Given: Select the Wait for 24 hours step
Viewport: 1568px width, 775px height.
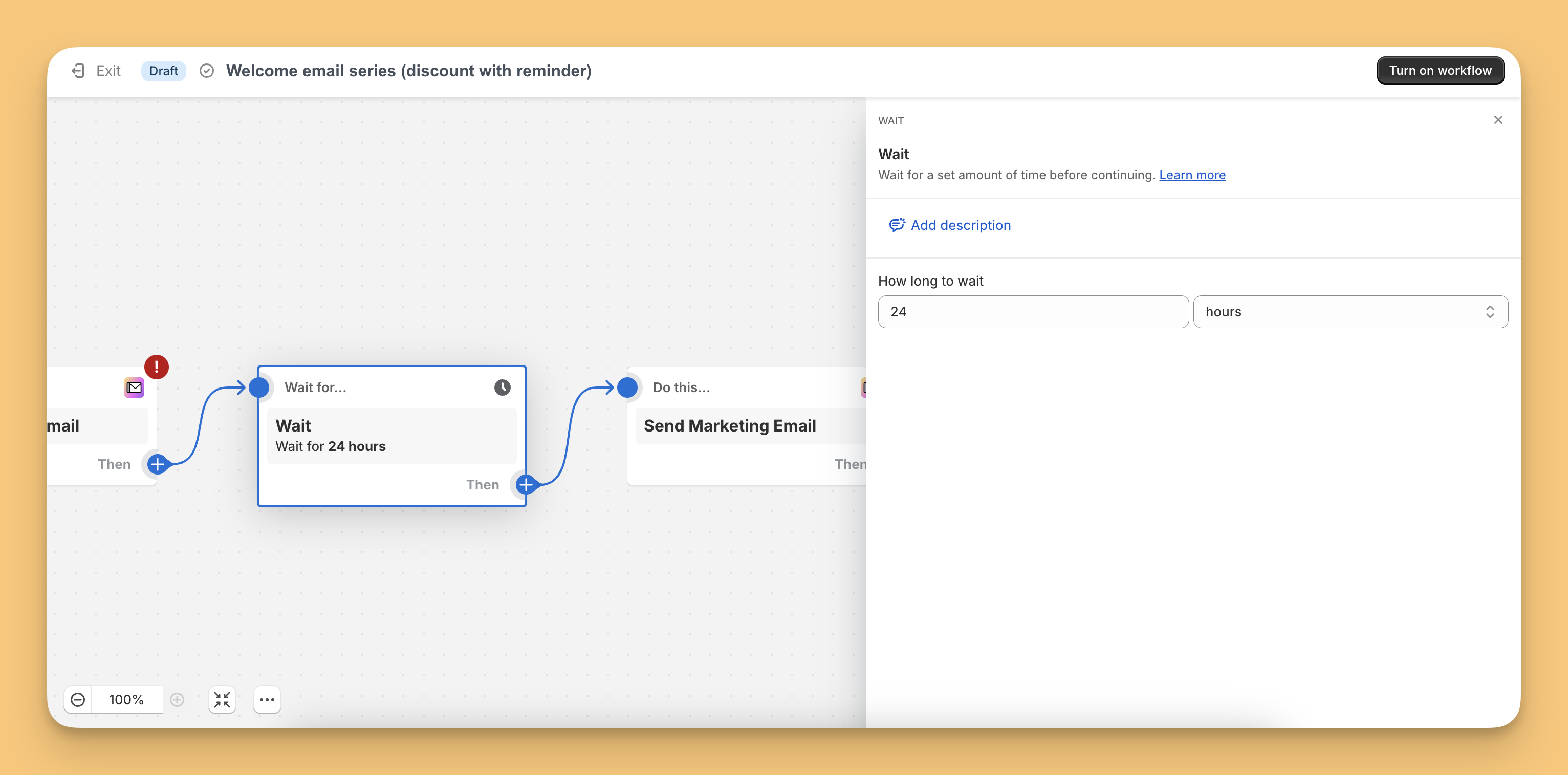Looking at the screenshot, I should 391,436.
